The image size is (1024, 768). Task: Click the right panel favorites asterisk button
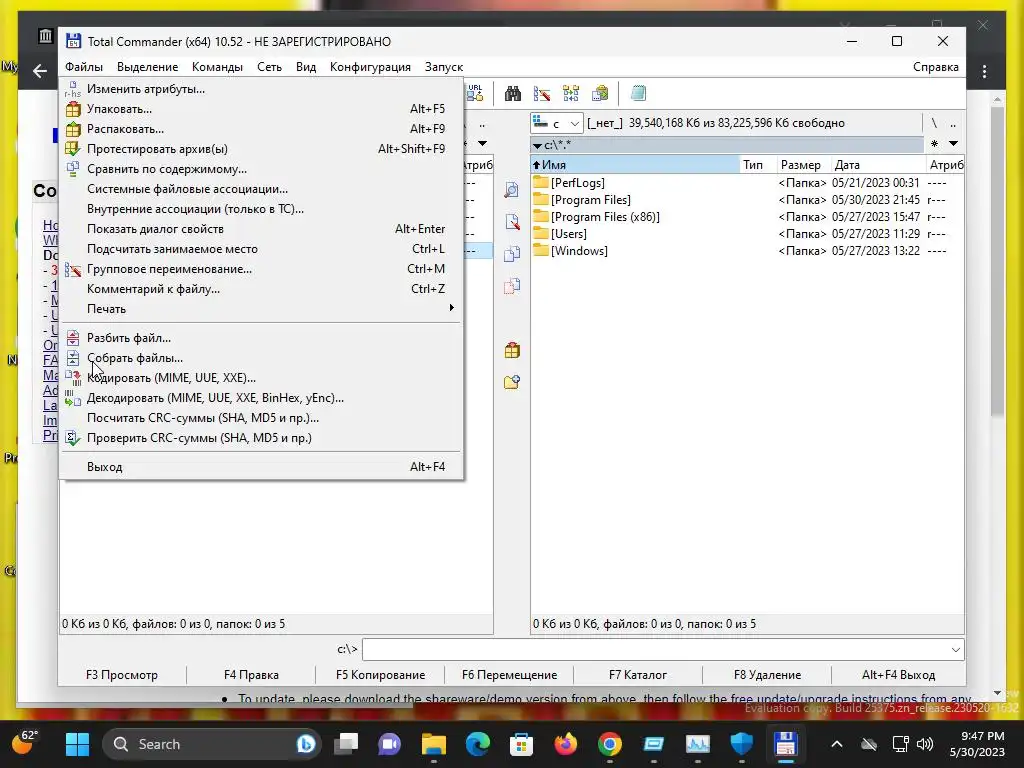coord(935,144)
